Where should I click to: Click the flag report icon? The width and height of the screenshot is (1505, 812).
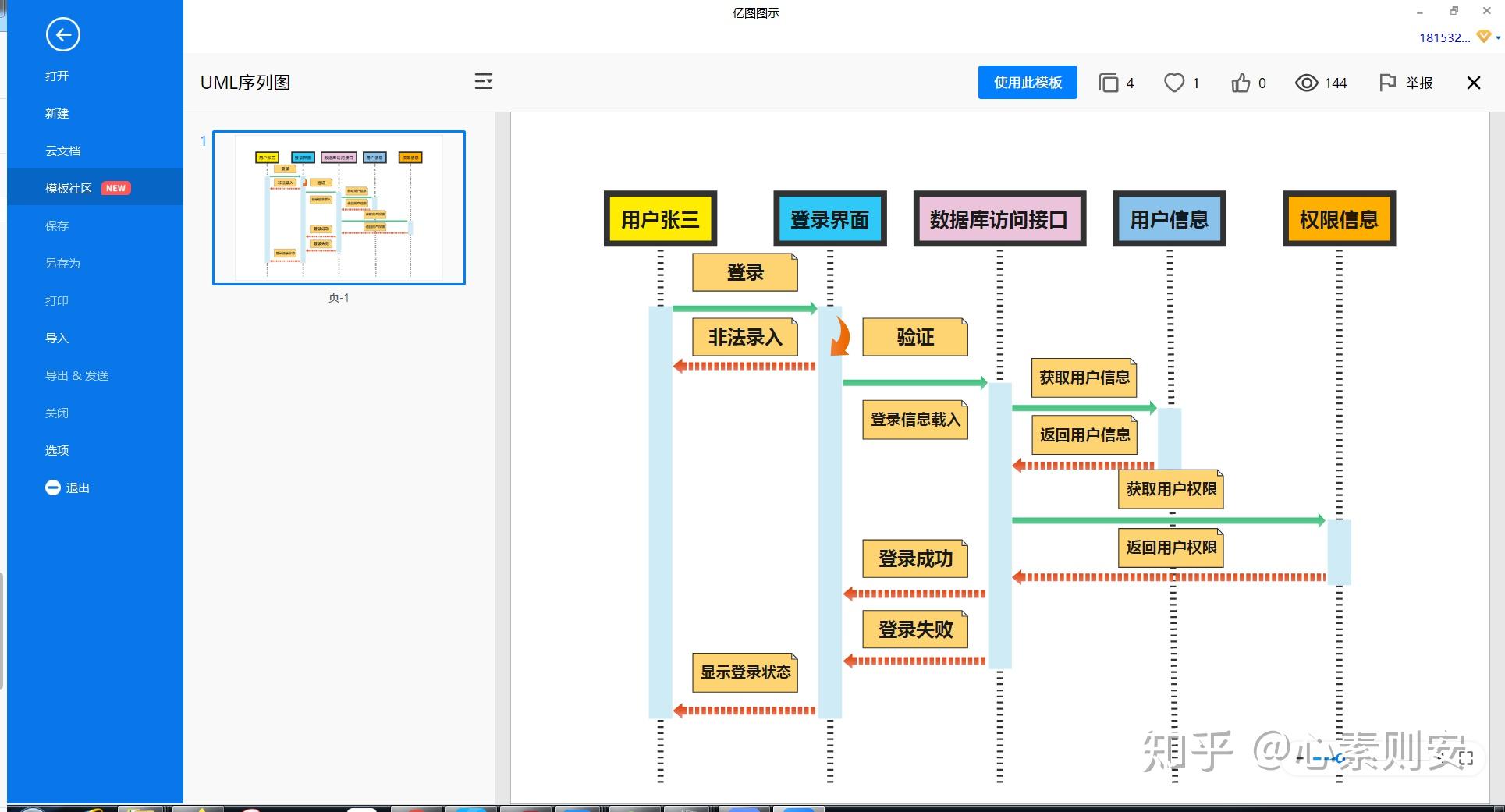coord(1387,83)
